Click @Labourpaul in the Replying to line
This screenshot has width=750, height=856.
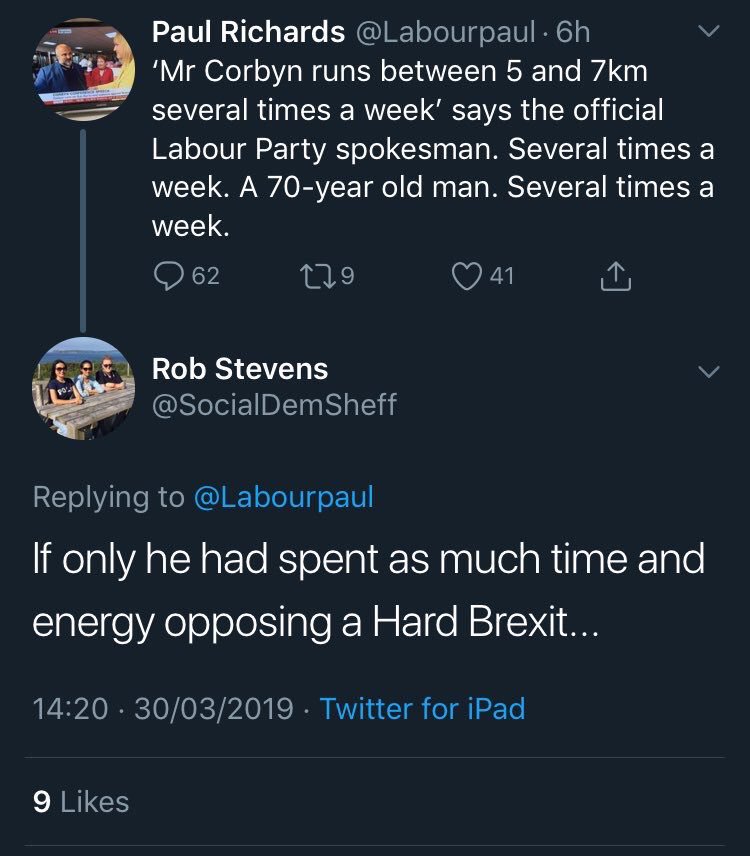283,497
